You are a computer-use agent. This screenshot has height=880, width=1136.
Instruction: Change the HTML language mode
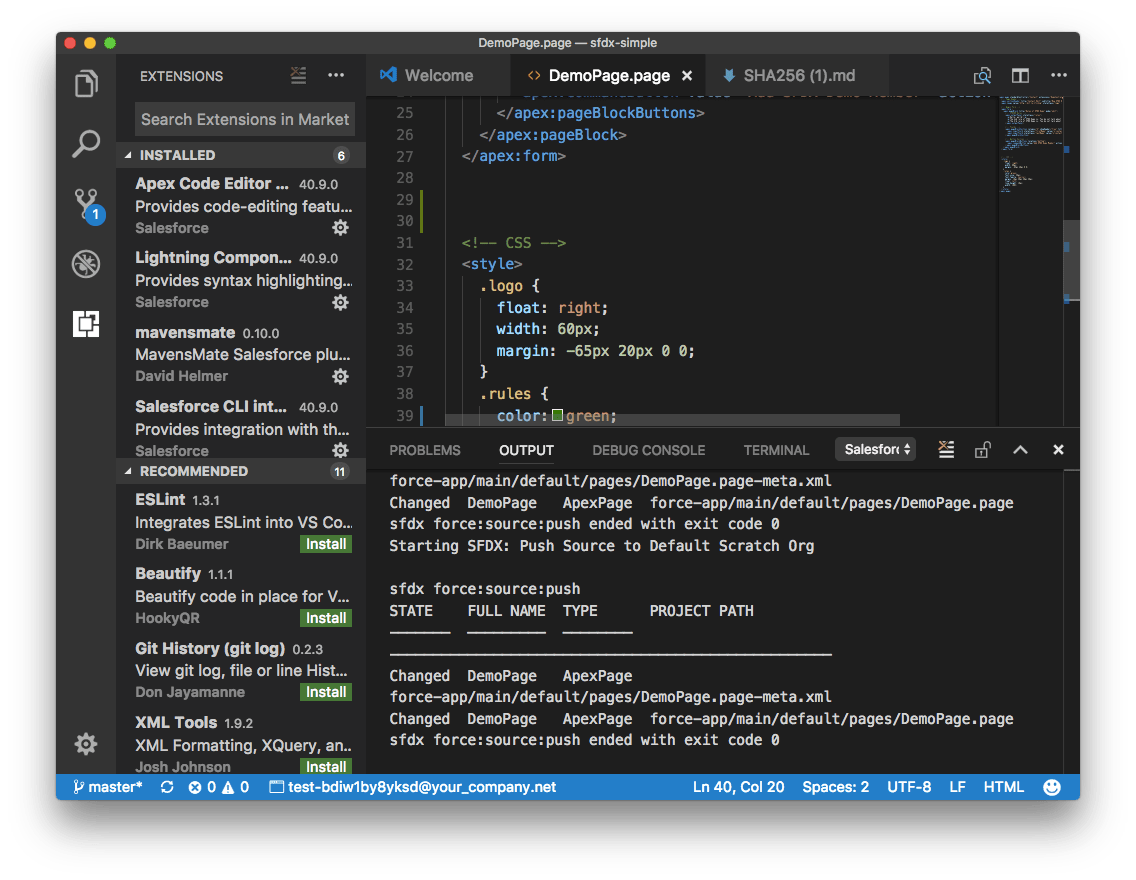[x=1003, y=787]
